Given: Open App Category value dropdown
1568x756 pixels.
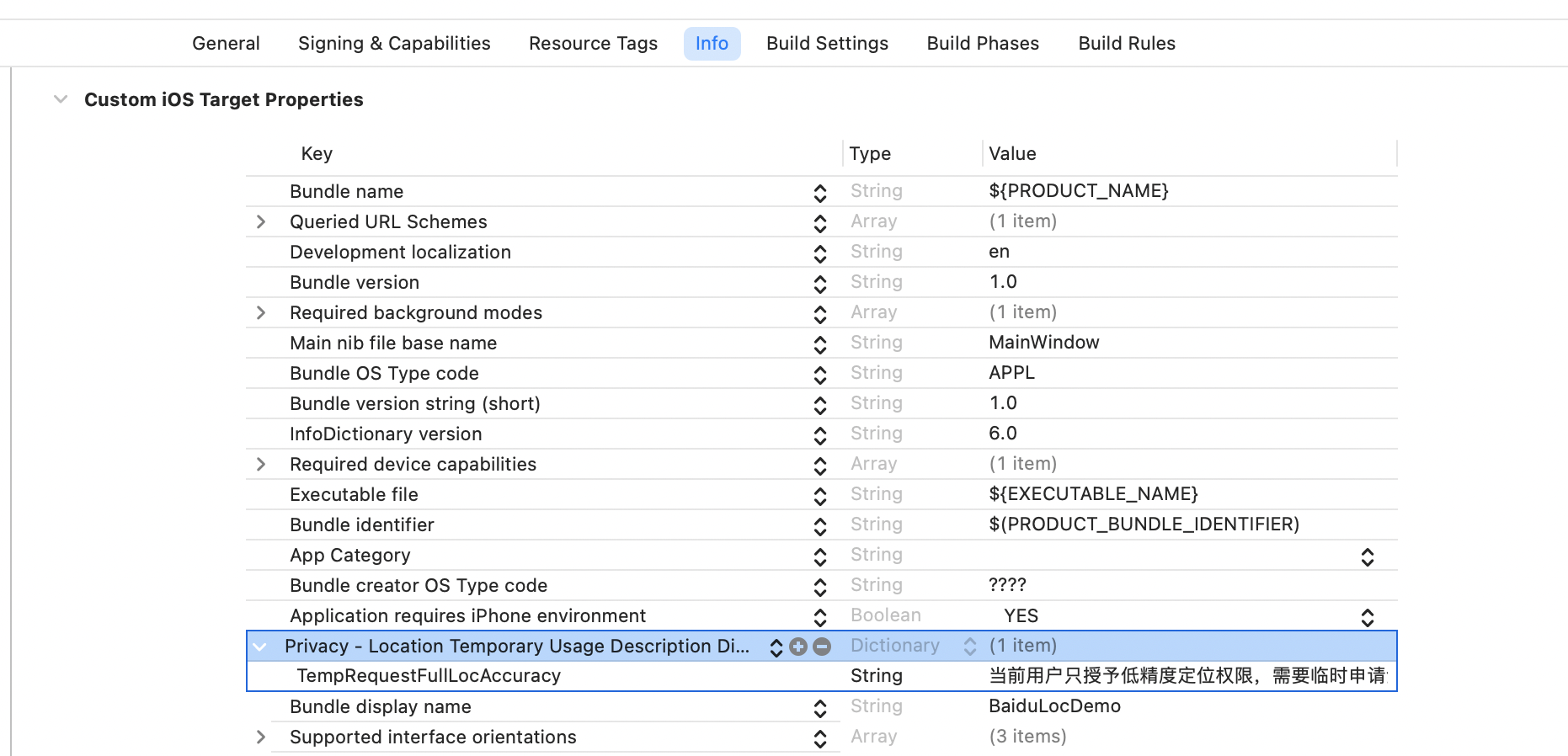Looking at the screenshot, I should (1367, 556).
